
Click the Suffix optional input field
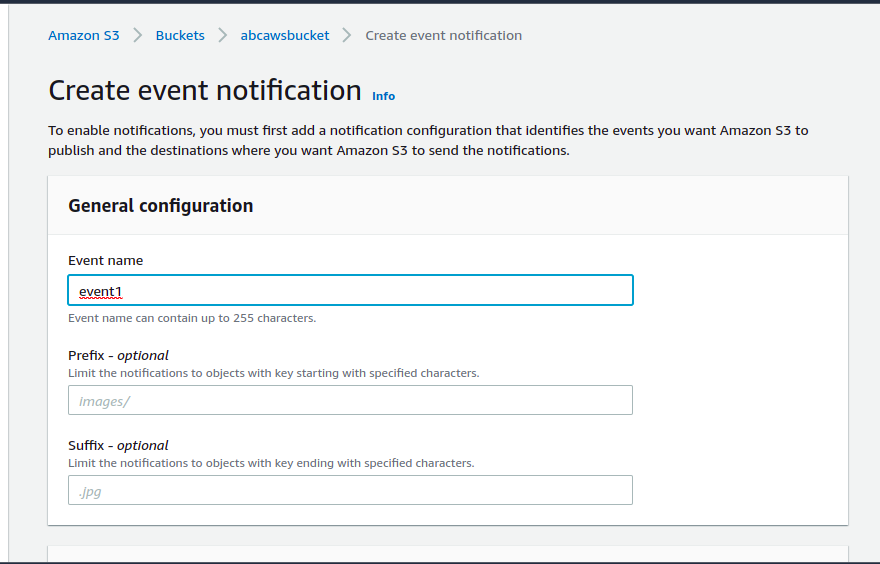coord(350,490)
